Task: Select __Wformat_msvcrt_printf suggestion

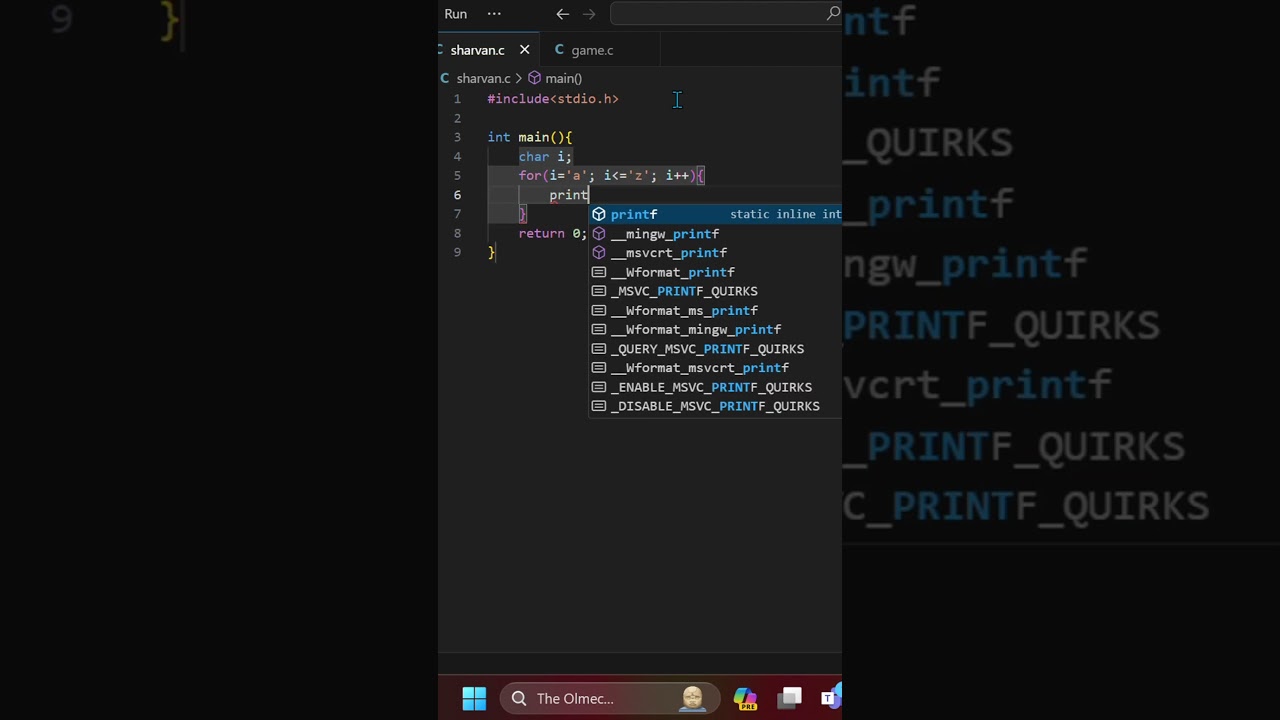Action: [715, 368]
